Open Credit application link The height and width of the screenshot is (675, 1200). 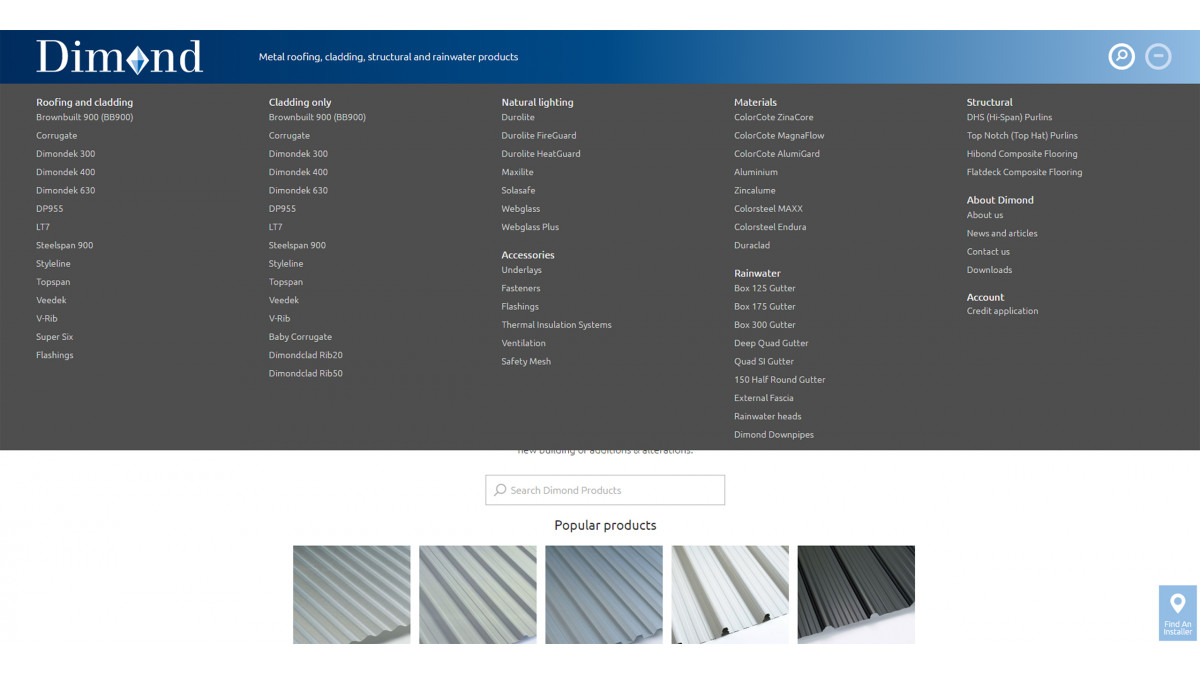(1003, 311)
